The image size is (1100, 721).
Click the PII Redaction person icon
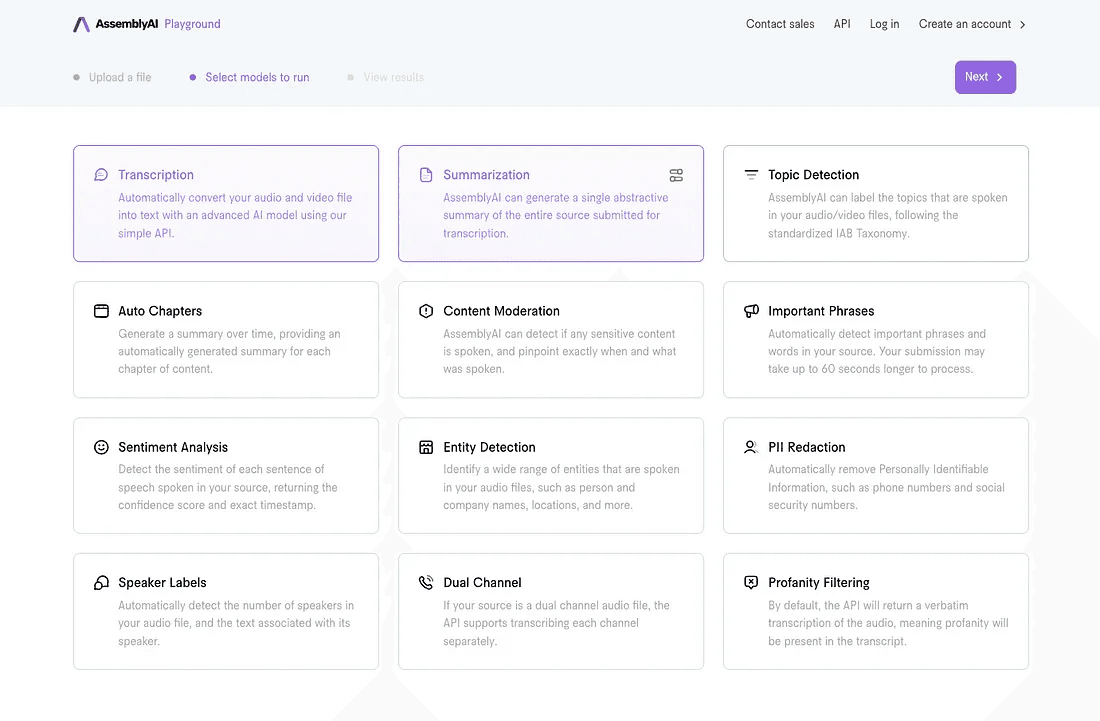point(751,447)
